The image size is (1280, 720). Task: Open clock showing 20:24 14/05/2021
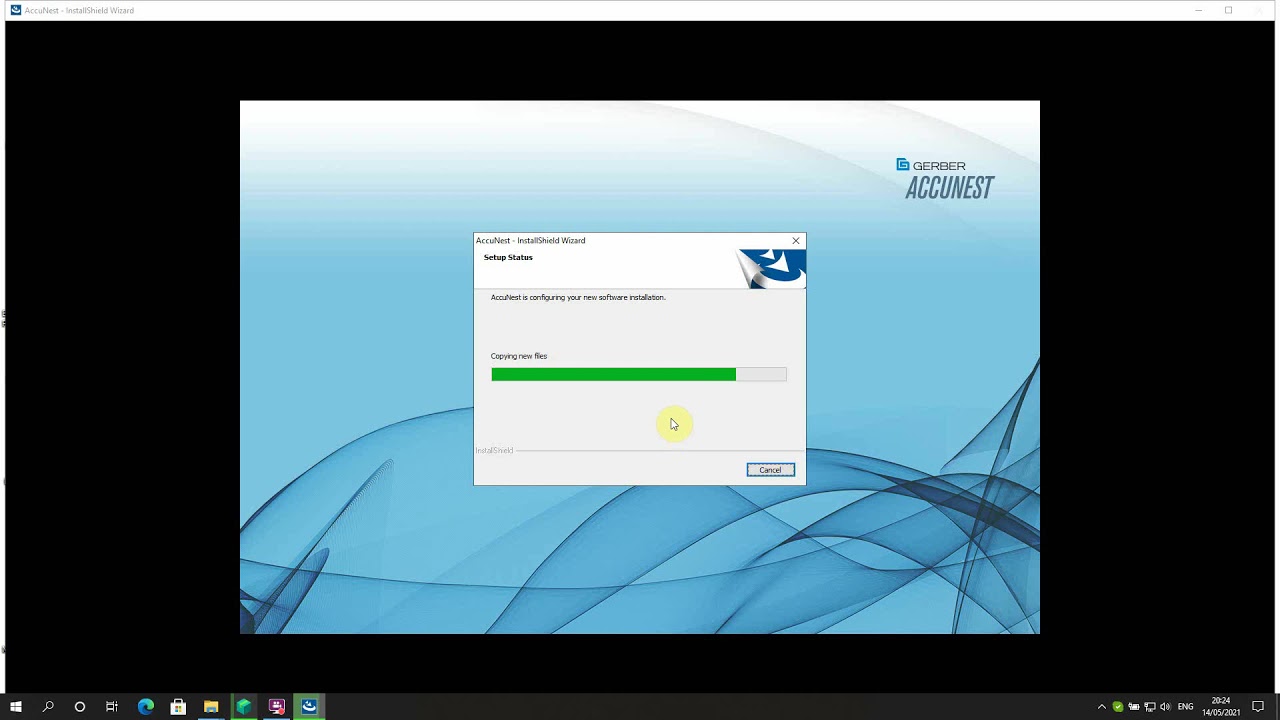click(x=1221, y=707)
